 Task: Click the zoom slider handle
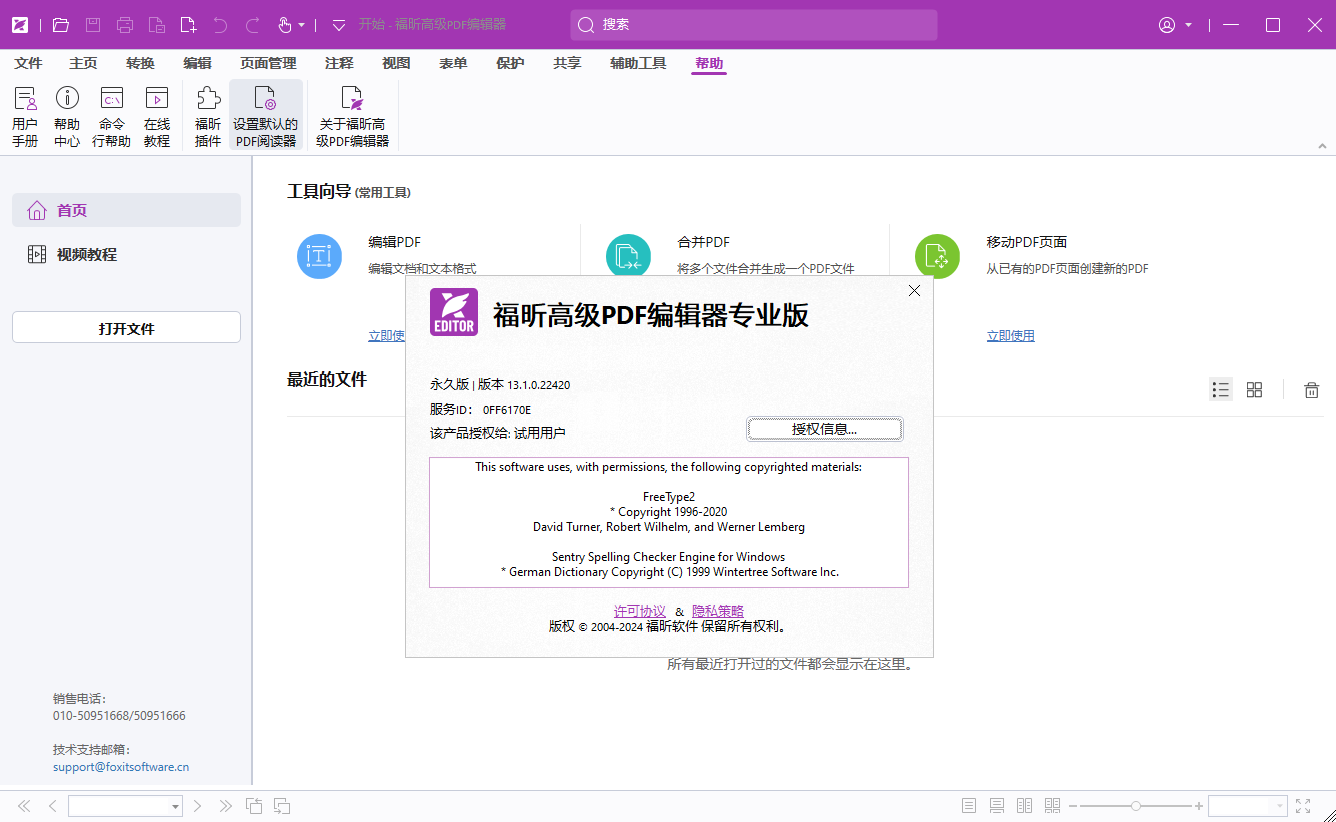click(1135, 806)
